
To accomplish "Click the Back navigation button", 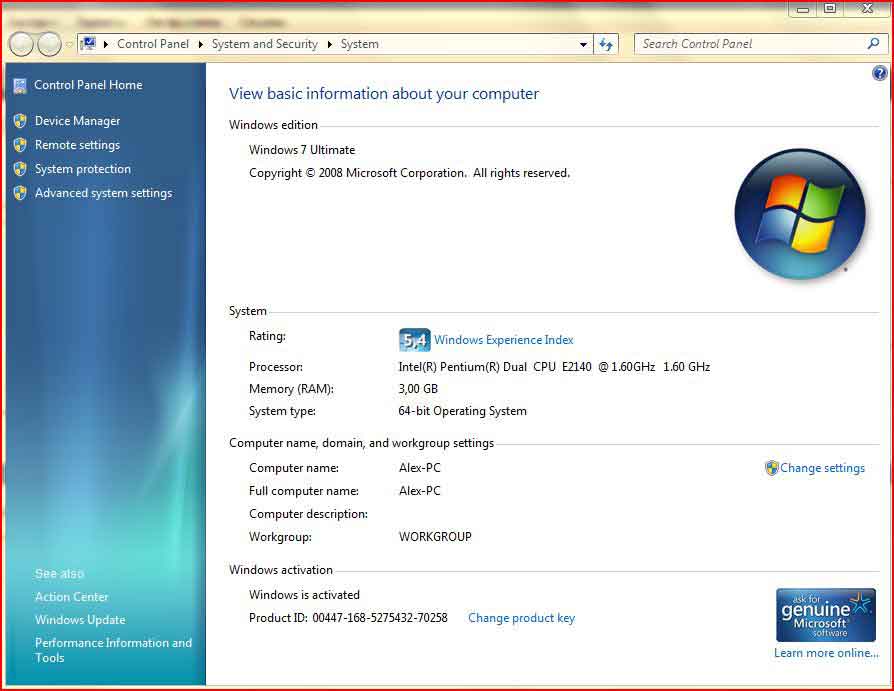I will pos(21,44).
